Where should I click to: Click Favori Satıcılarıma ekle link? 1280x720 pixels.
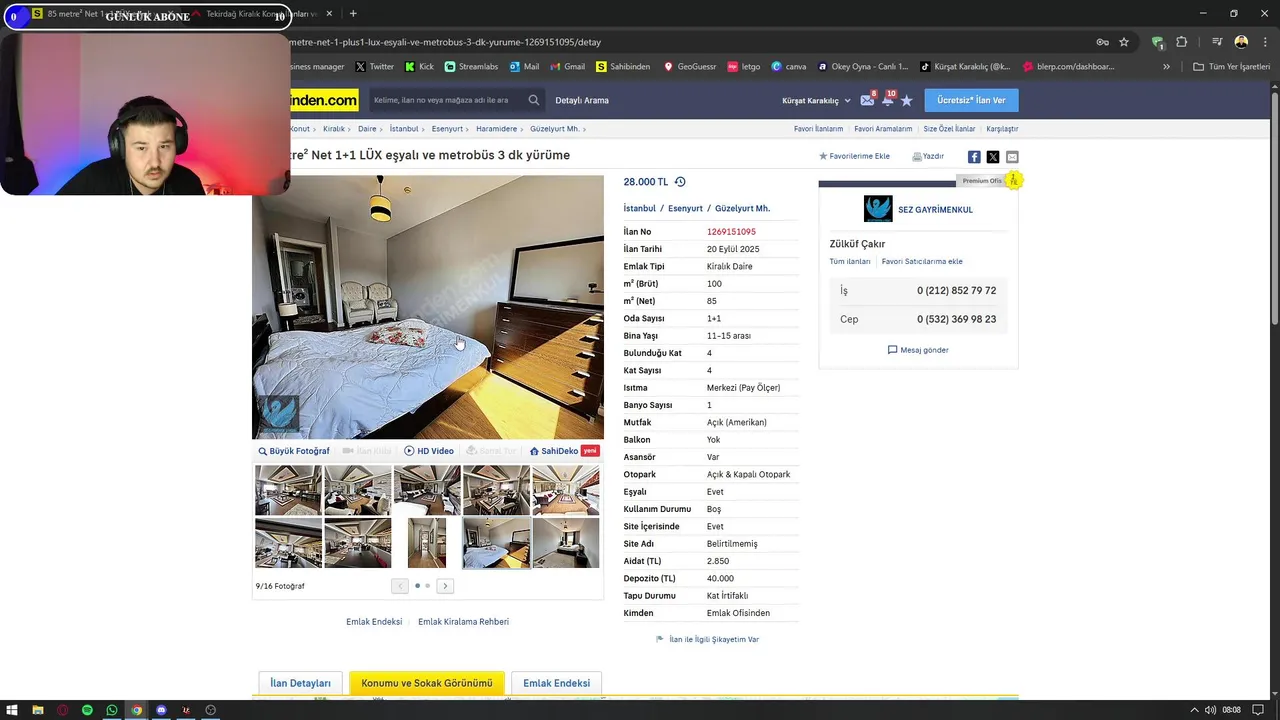pos(922,262)
